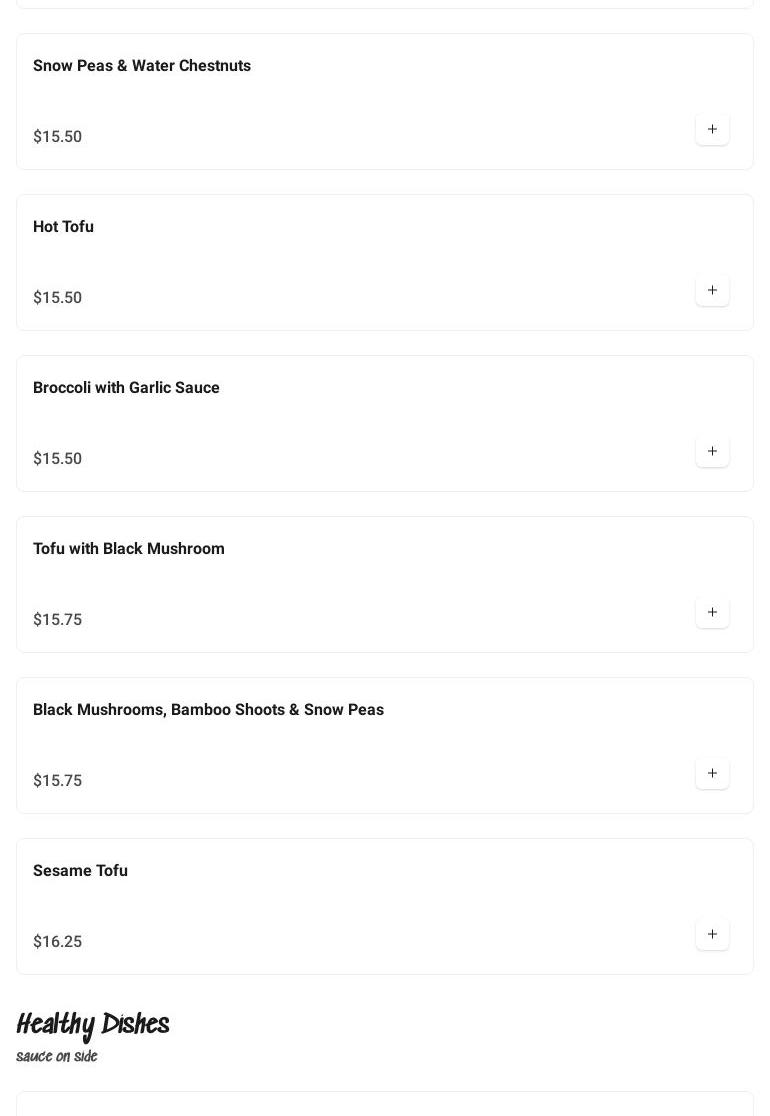Add Snow Peas & Water Chestnuts with plus icon
This screenshot has height=1116, width=770.
pyautogui.click(x=712, y=129)
